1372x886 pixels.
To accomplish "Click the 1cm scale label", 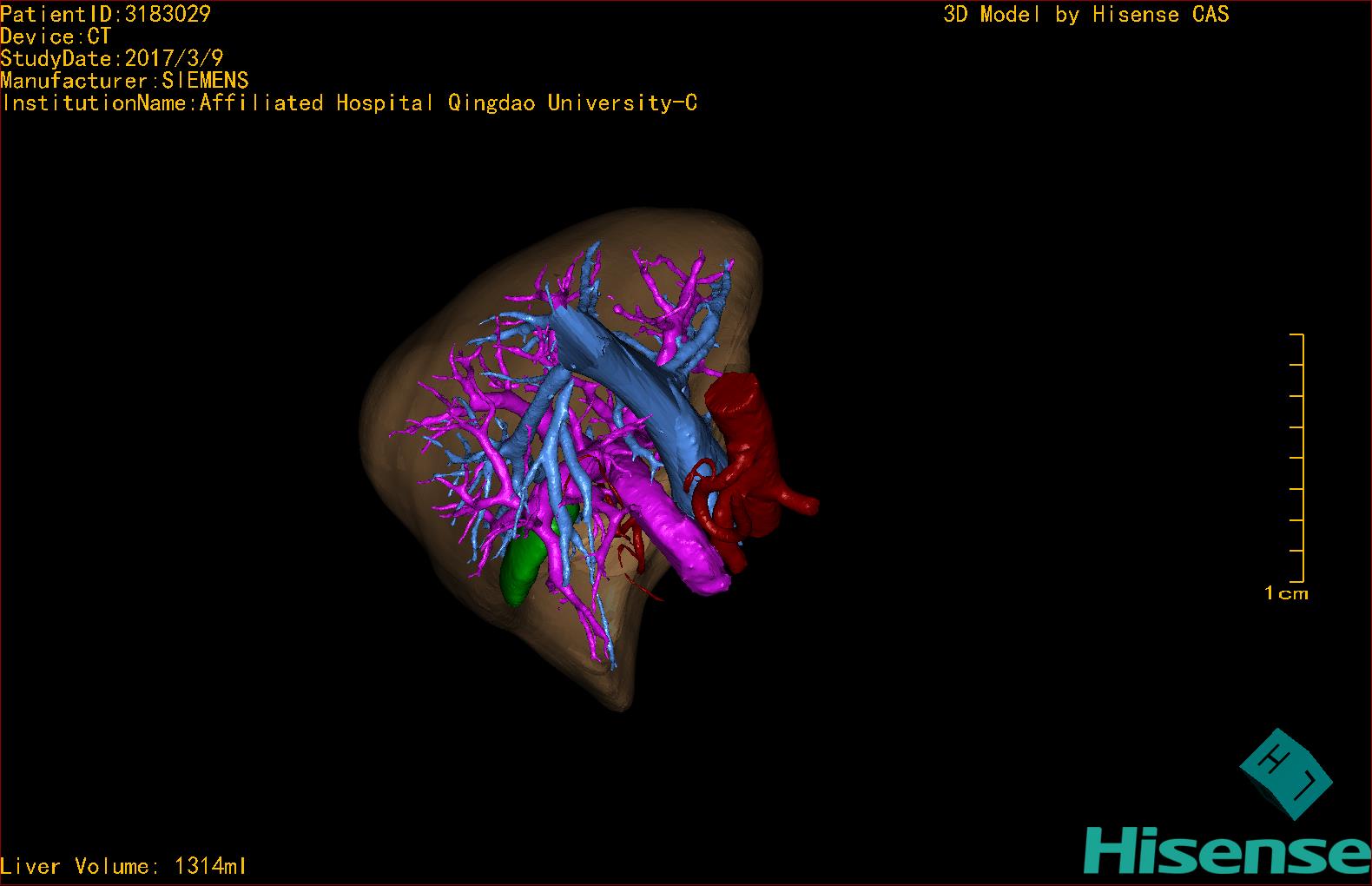I will click(1286, 593).
